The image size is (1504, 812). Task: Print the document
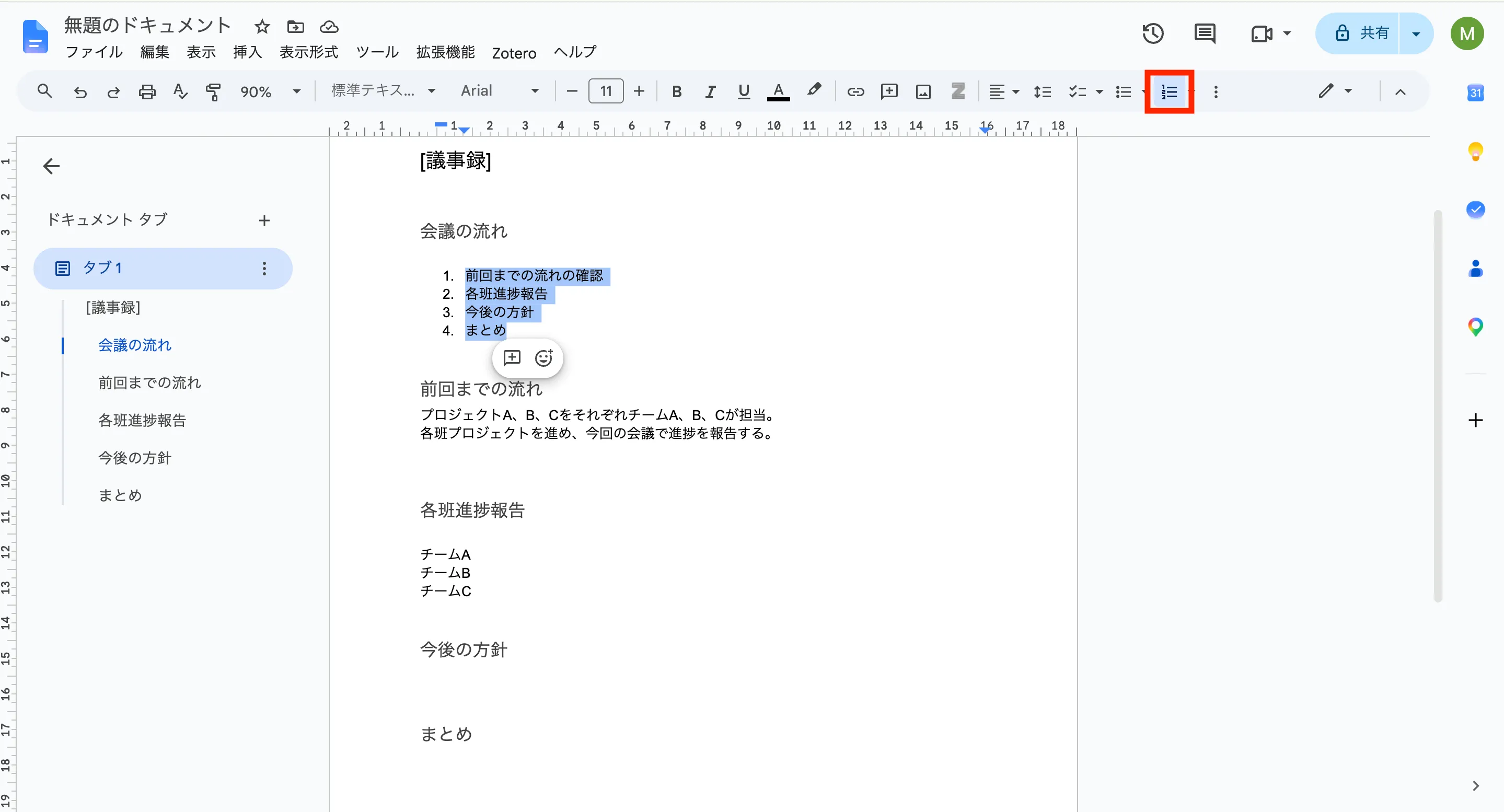[147, 91]
